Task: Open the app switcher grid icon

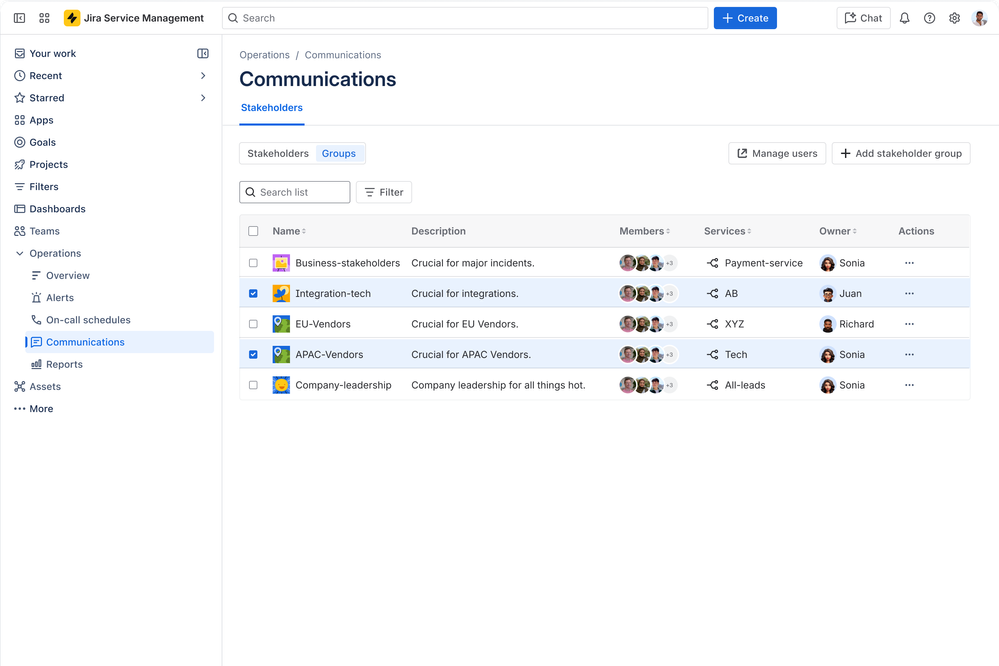Action: 44,18
